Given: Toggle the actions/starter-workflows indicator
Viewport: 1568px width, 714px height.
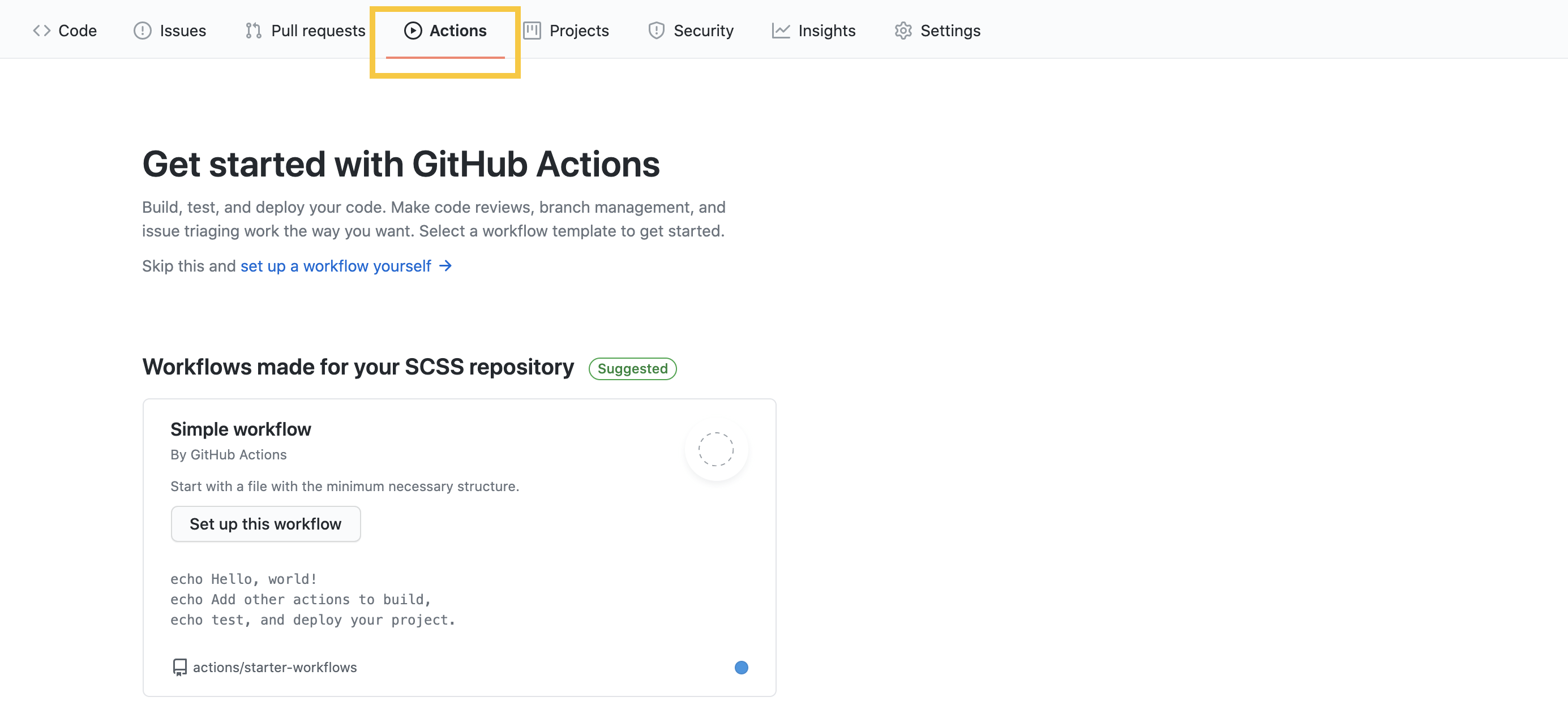Looking at the screenshot, I should tap(741, 666).
